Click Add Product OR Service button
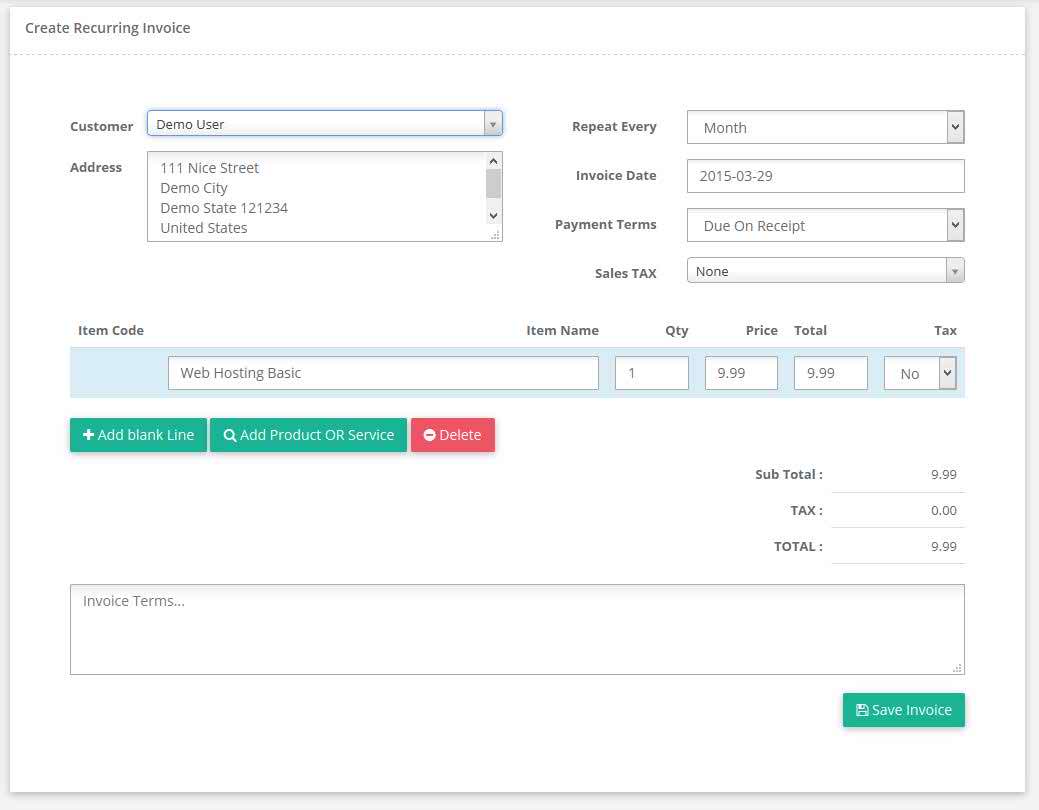Image resolution: width=1039 pixels, height=810 pixels. (308, 435)
